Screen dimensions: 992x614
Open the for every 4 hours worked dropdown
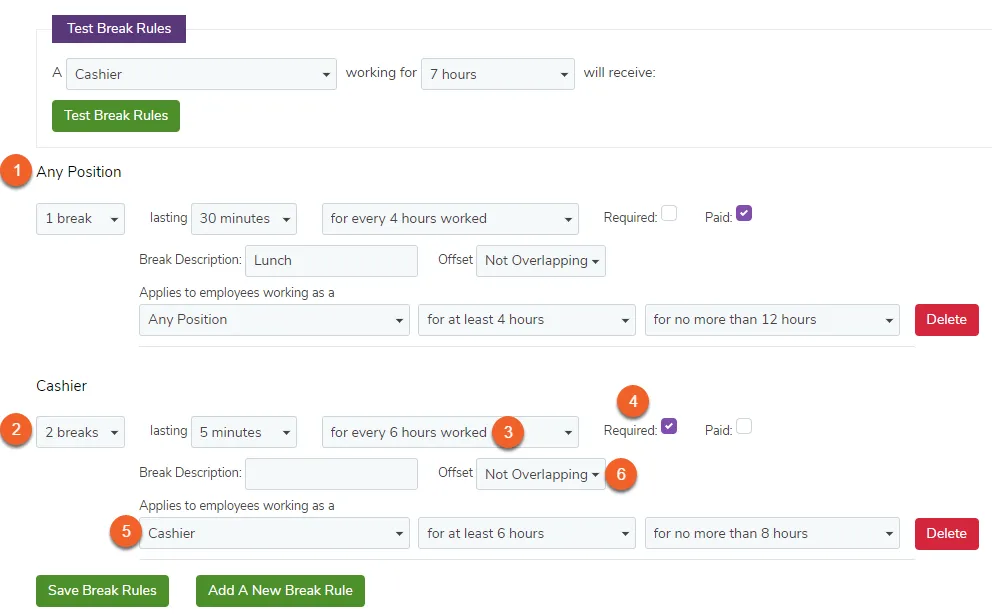(450, 219)
